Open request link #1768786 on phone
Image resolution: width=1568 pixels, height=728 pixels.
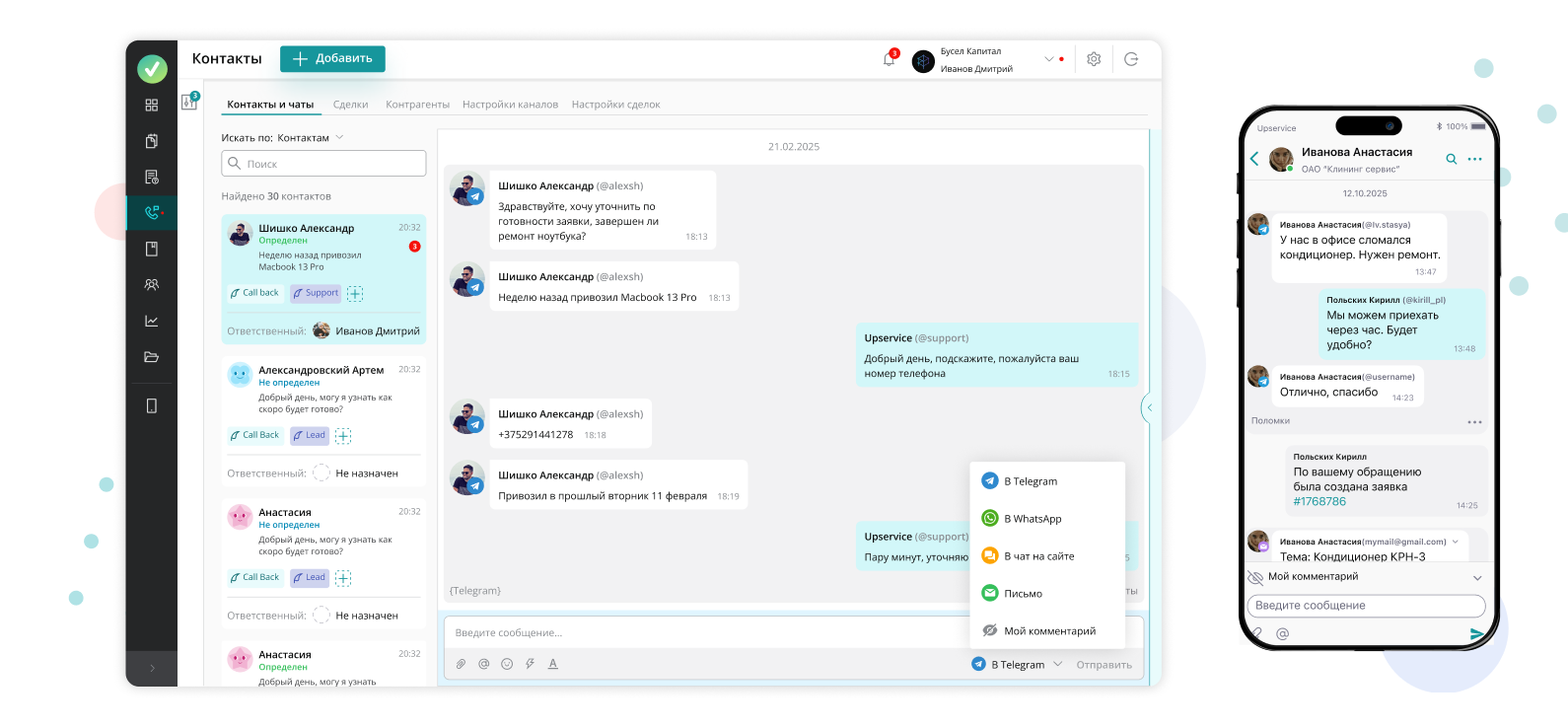1319,502
